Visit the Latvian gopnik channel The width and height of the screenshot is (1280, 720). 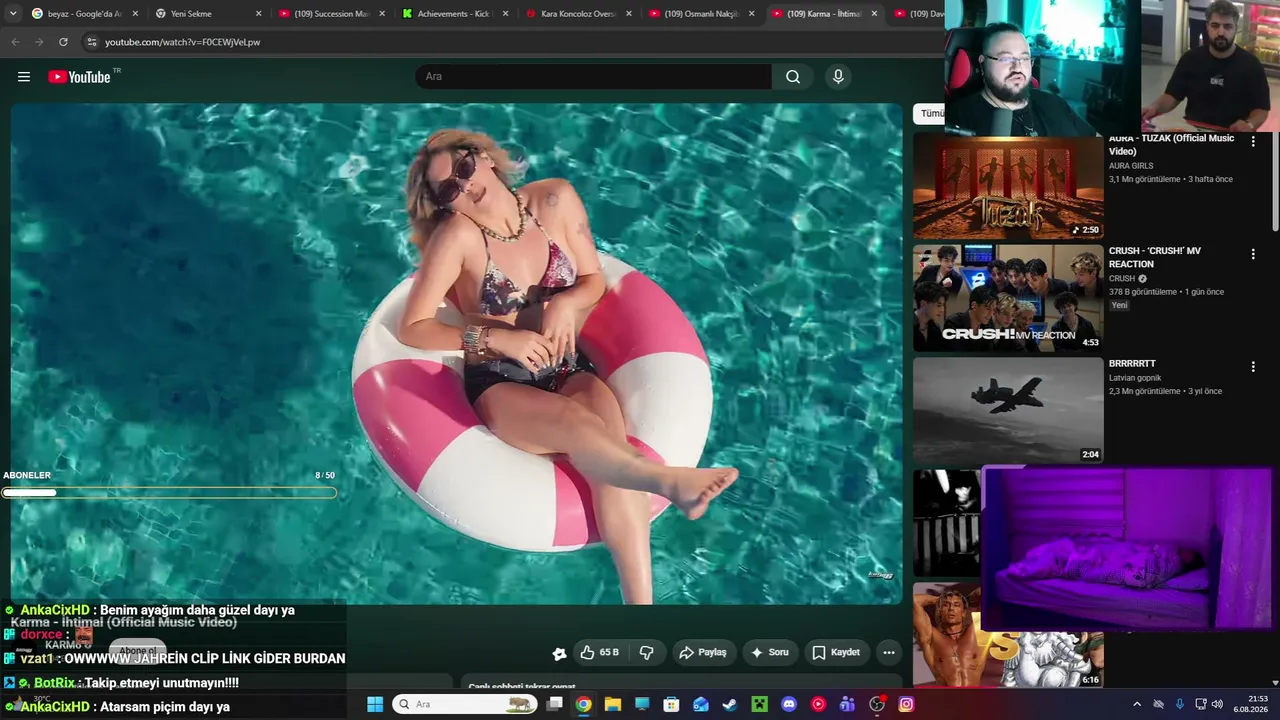point(1135,378)
